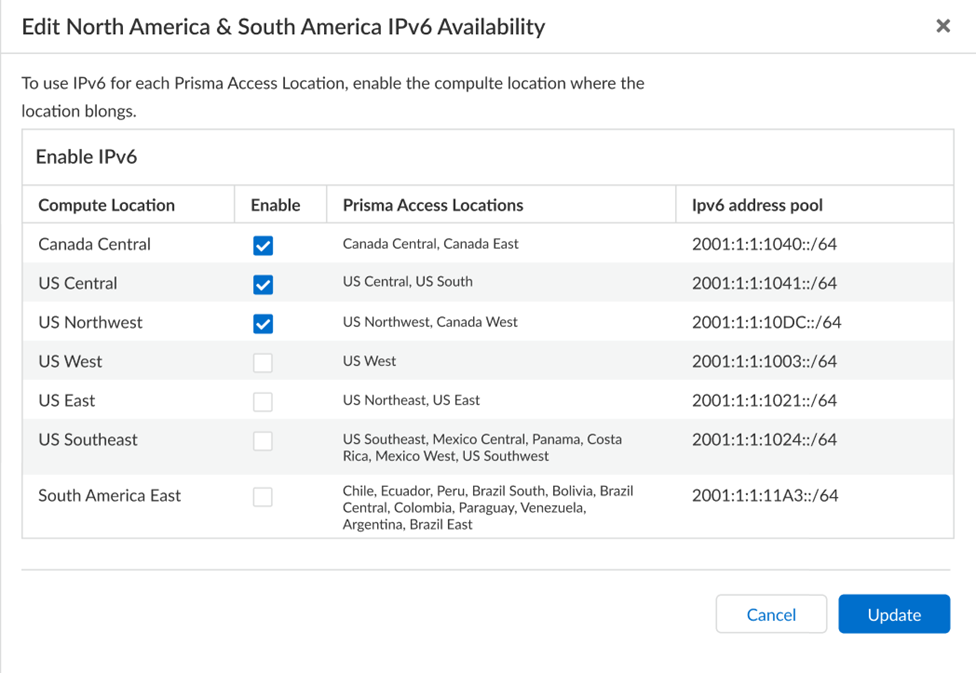Enable the US Southeast compute location
Viewport: 976px width, 673px height.
(x=263, y=440)
